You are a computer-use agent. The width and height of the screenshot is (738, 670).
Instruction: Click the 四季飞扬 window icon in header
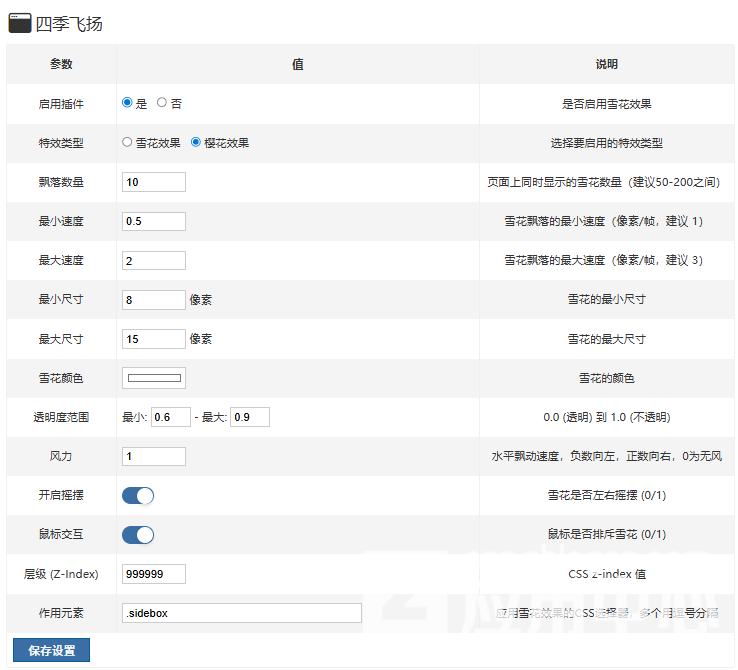pos(19,23)
